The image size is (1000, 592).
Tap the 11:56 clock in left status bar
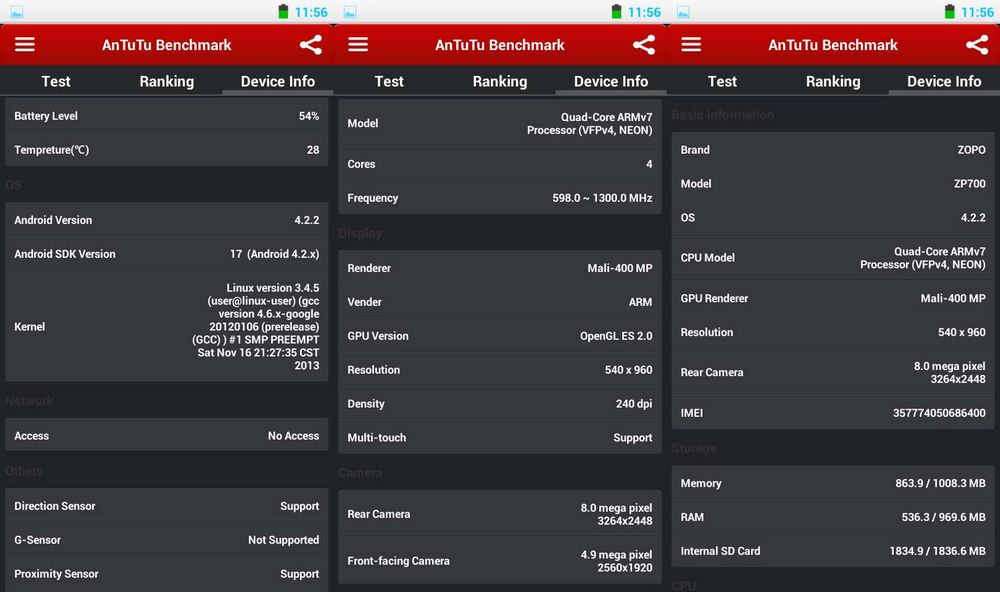tap(311, 12)
